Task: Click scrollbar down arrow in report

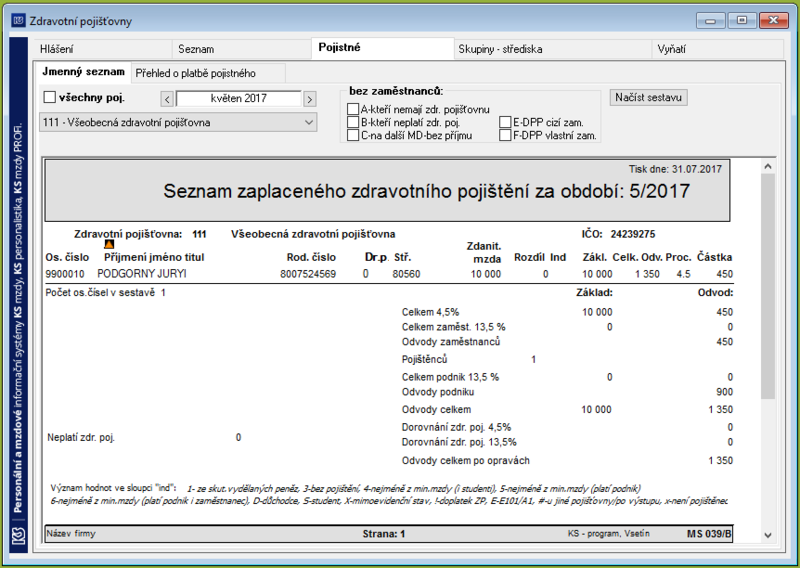Action: (x=768, y=535)
